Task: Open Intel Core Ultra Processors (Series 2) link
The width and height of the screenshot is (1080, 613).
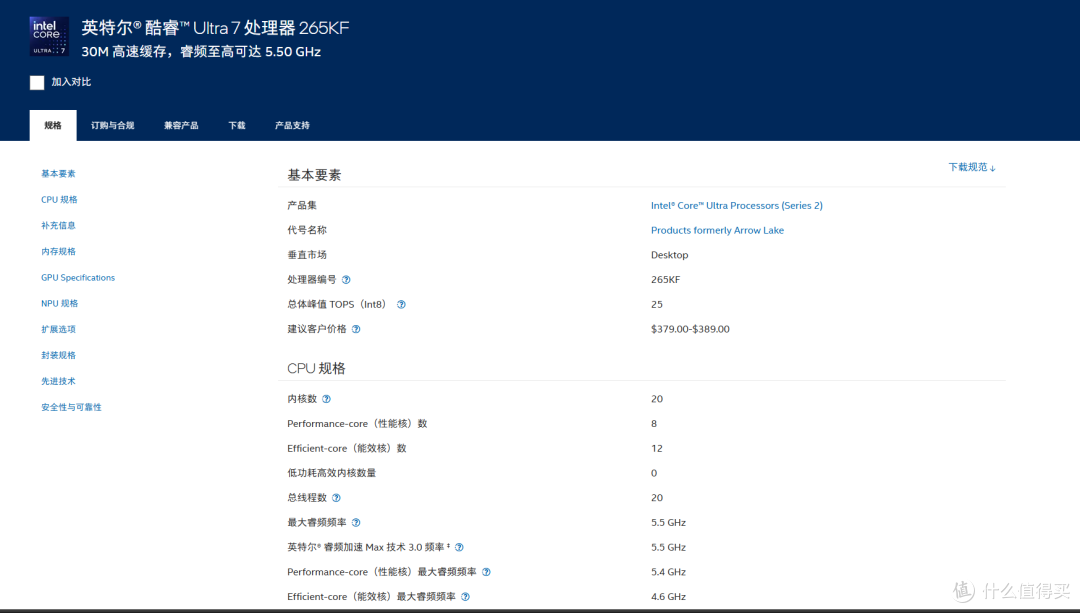Action: coord(736,205)
